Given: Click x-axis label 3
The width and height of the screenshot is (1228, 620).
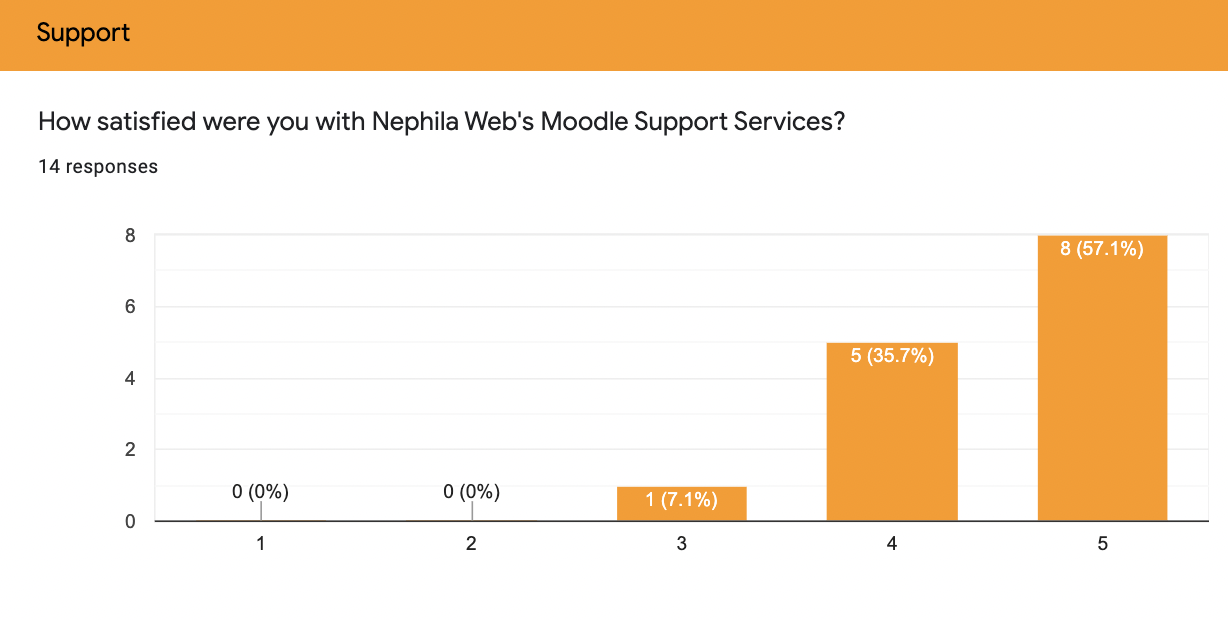Looking at the screenshot, I should pos(682,544).
